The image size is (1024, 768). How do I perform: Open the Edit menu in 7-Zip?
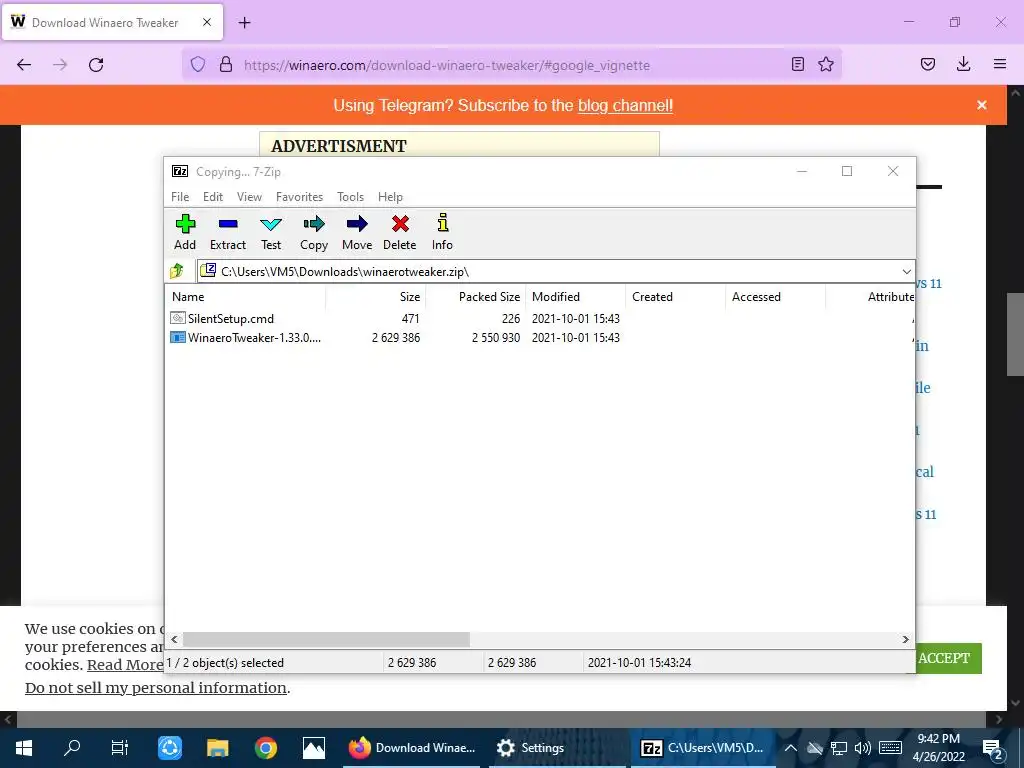pos(213,197)
